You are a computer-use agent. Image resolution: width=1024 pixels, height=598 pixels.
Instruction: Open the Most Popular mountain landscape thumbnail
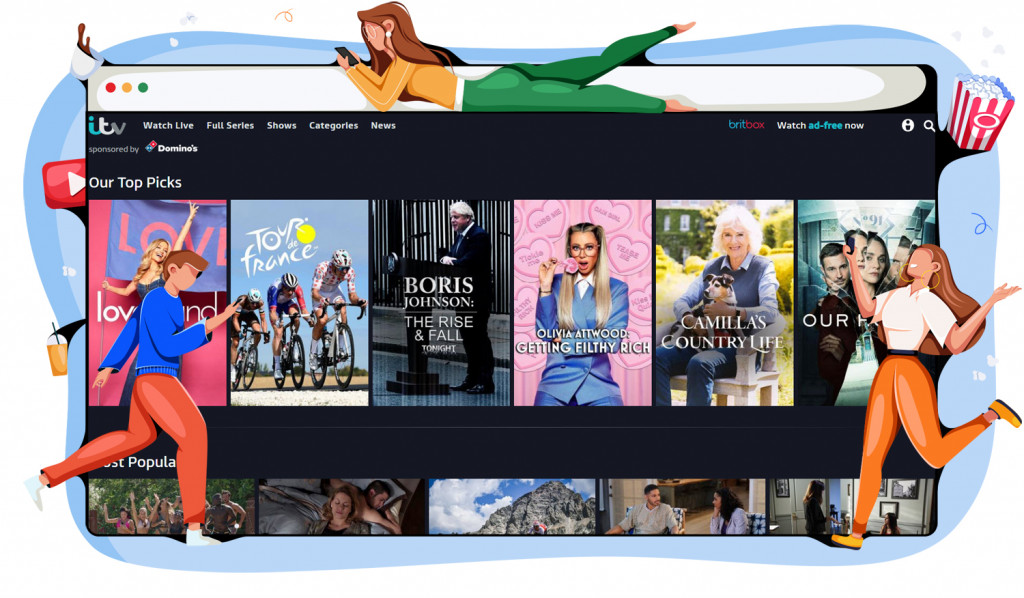[x=512, y=507]
